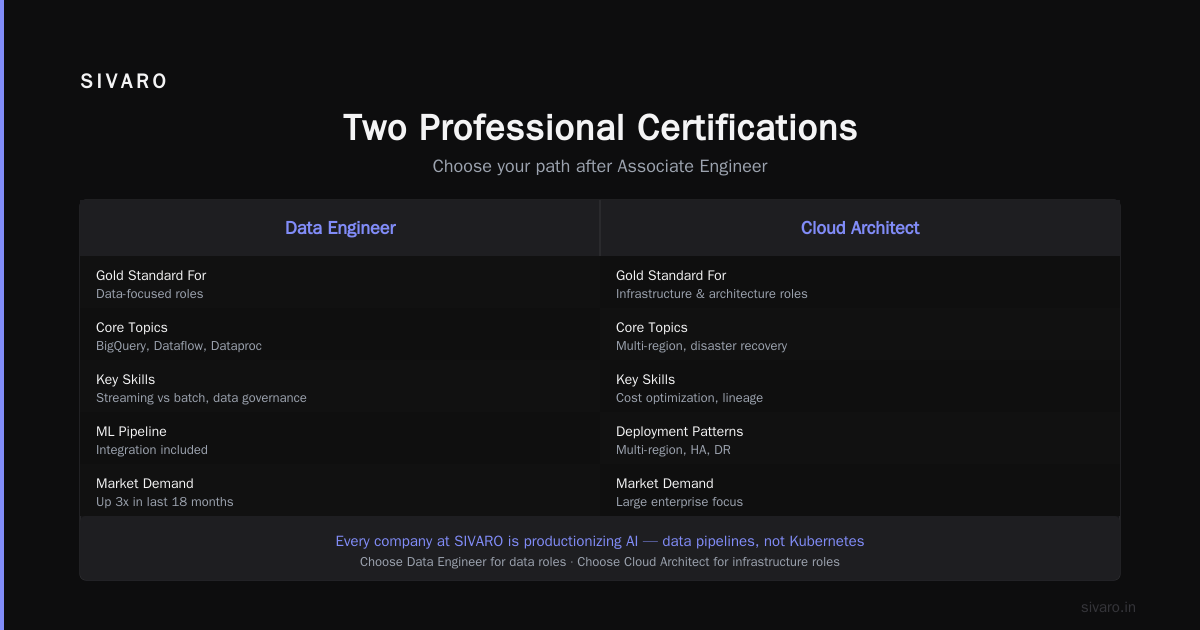Click the 'Data-focused roles' value

[x=149, y=294]
